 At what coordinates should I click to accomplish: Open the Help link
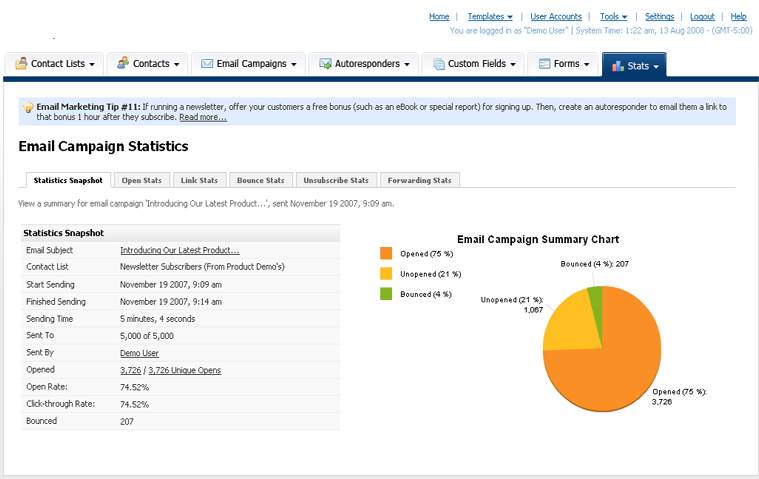coord(738,16)
